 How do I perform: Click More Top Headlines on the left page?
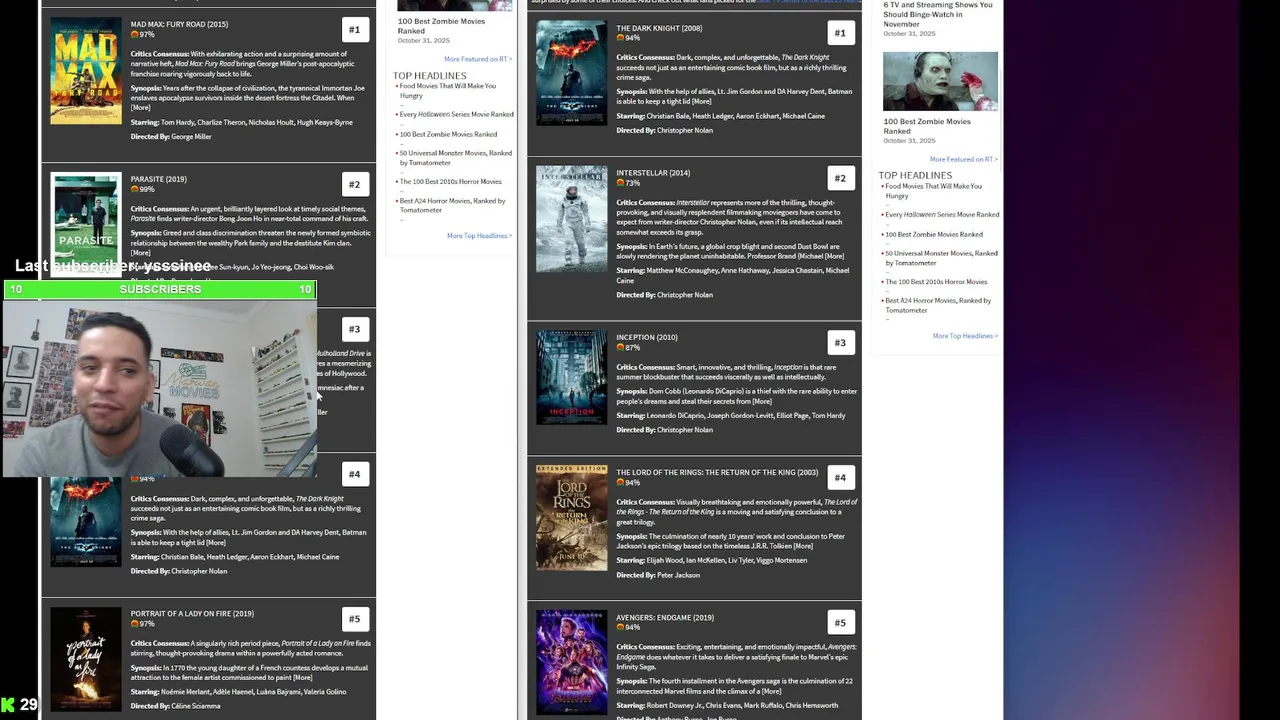[x=479, y=236]
